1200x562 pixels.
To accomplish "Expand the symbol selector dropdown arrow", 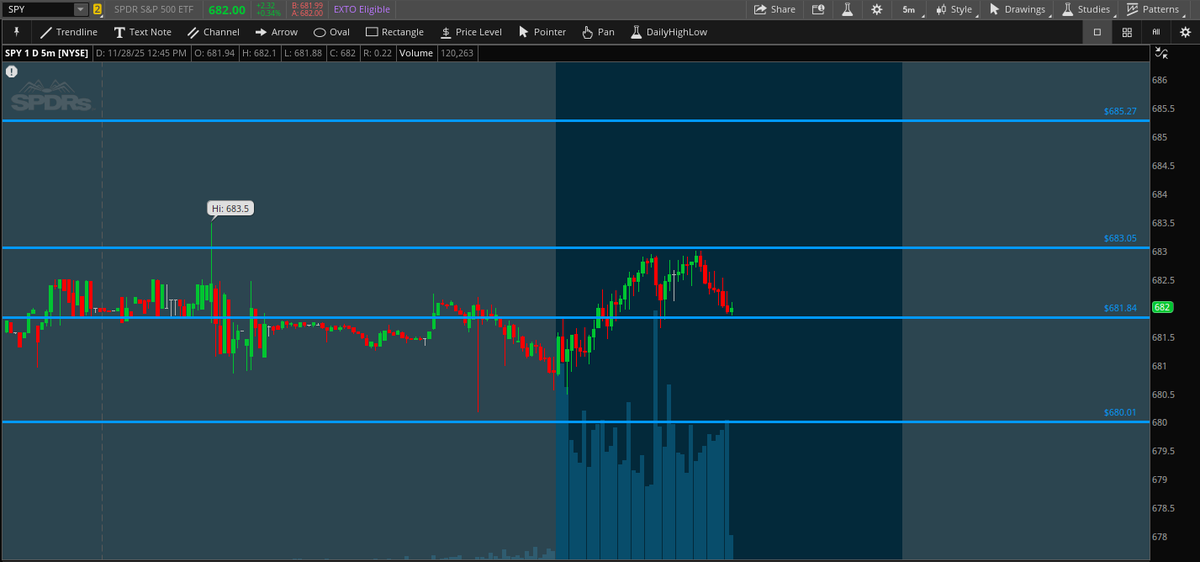I will point(81,9).
